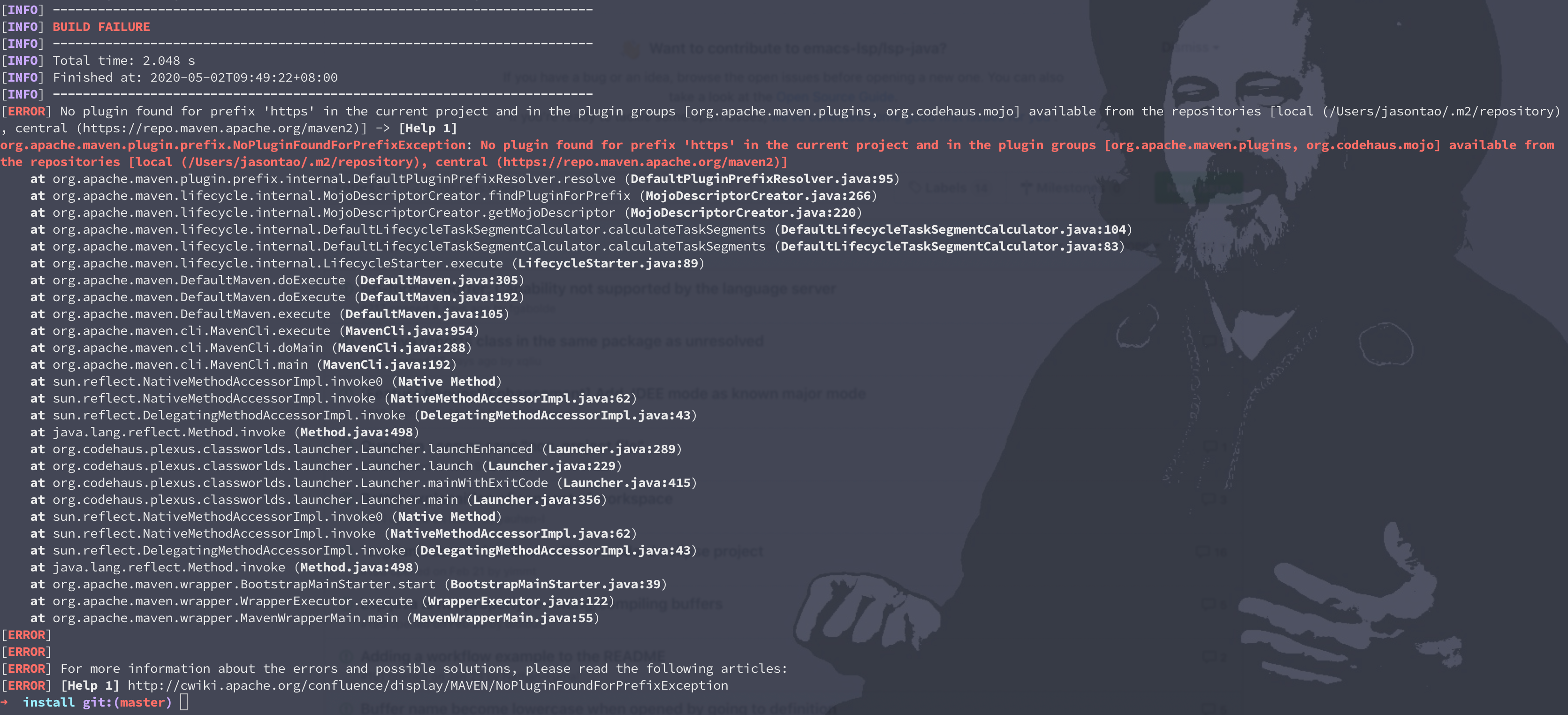Click the install directory name in prompt
Viewport: 1568px width, 715px height.
click(49, 702)
